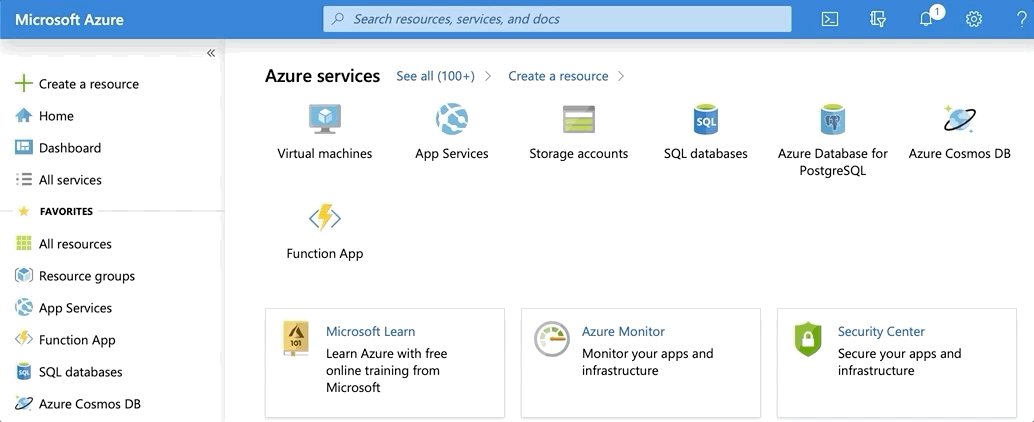Open the Azure Monitor card link

[x=623, y=332]
